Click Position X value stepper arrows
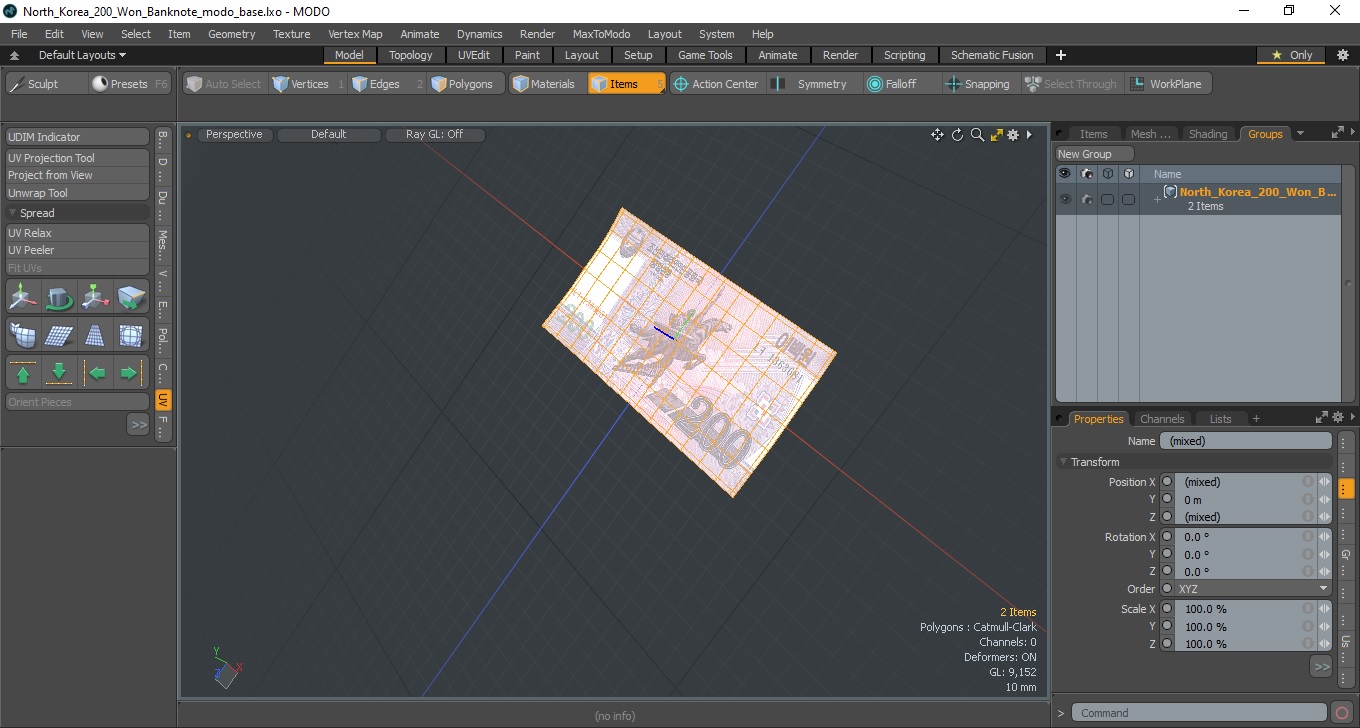This screenshot has height=728, width=1360. [1325, 482]
